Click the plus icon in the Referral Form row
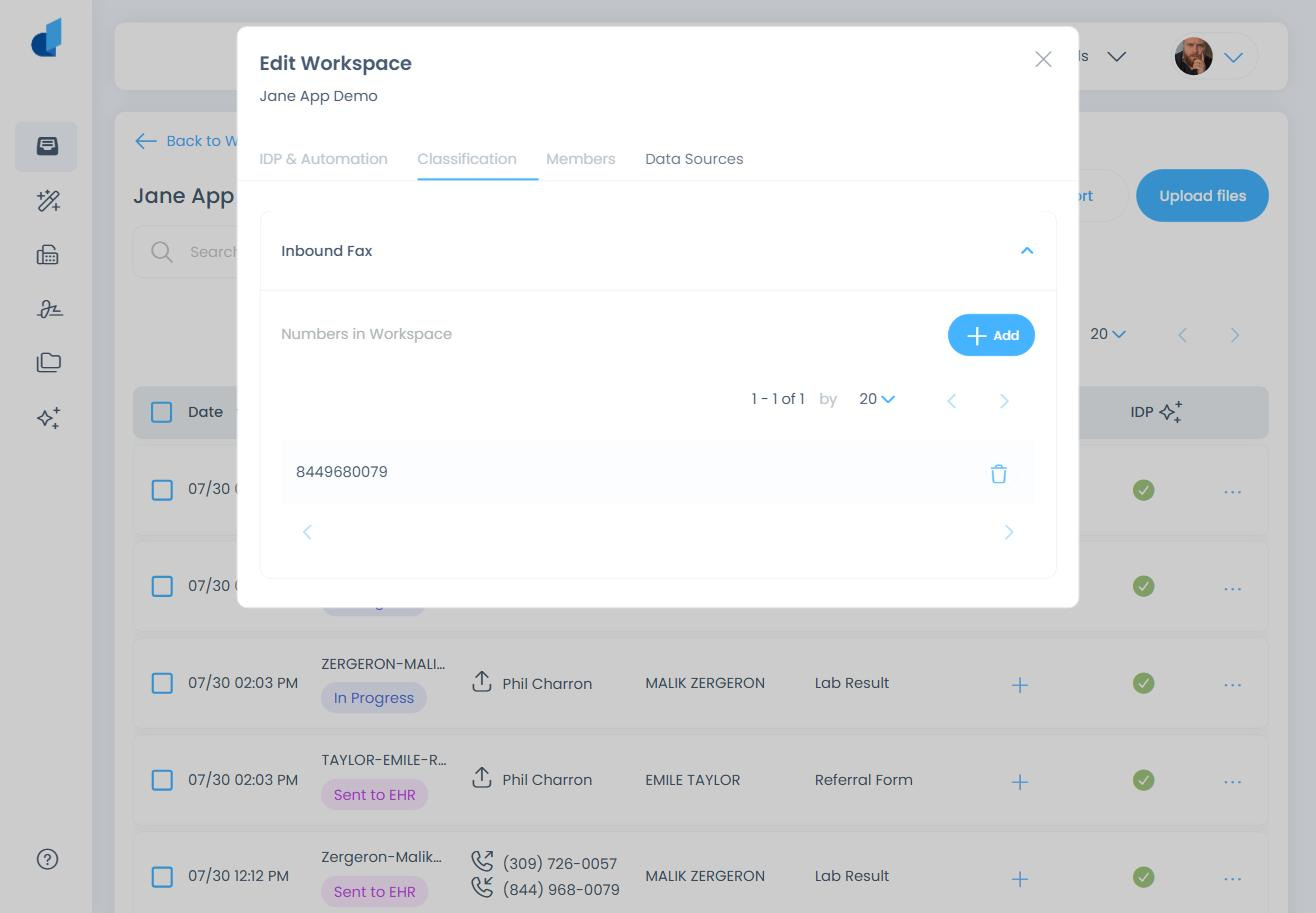 click(x=1019, y=782)
